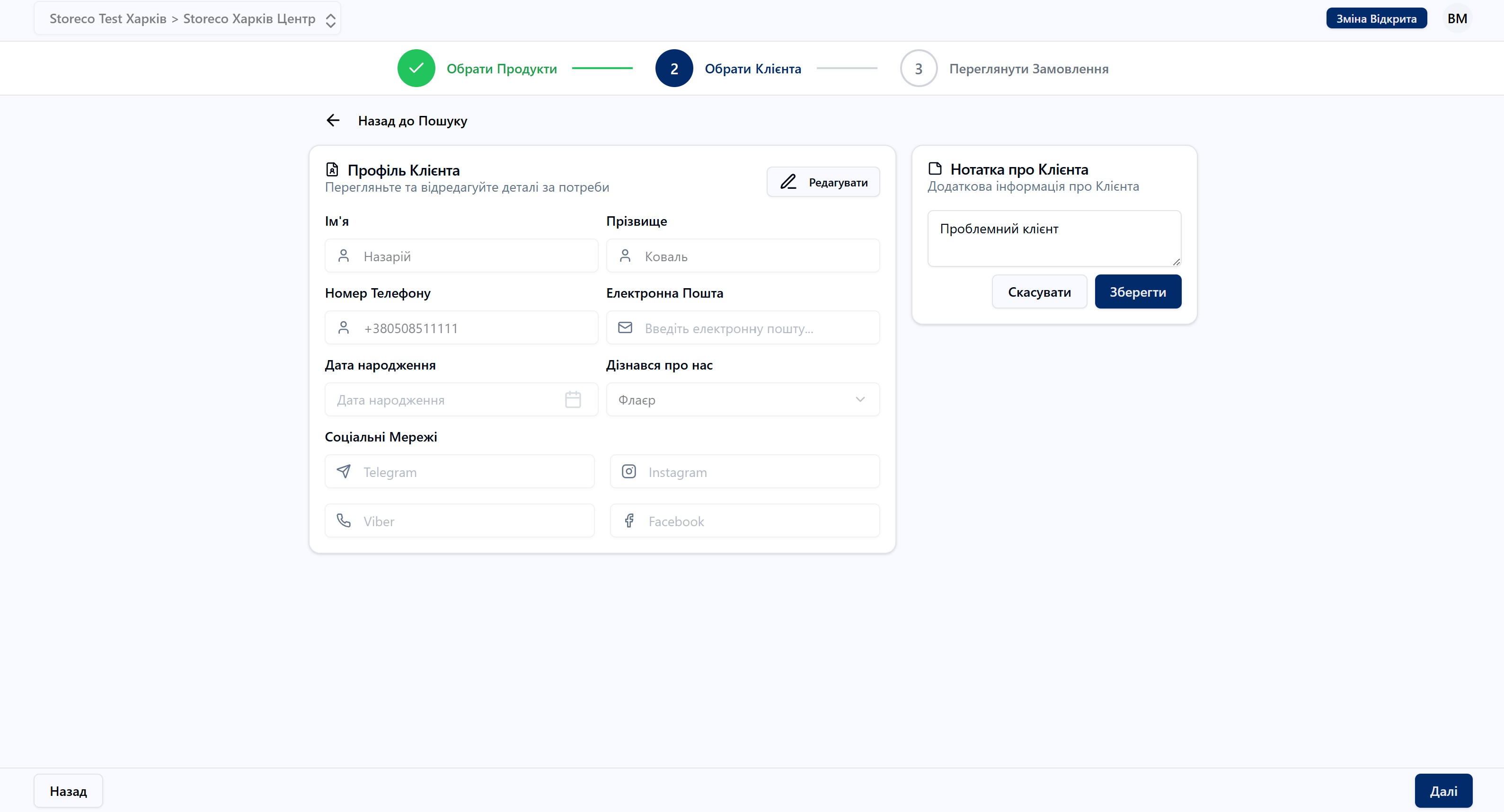Image resolution: width=1504 pixels, height=812 pixels.
Task: Click the Viber phone icon
Action: point(344,521)
